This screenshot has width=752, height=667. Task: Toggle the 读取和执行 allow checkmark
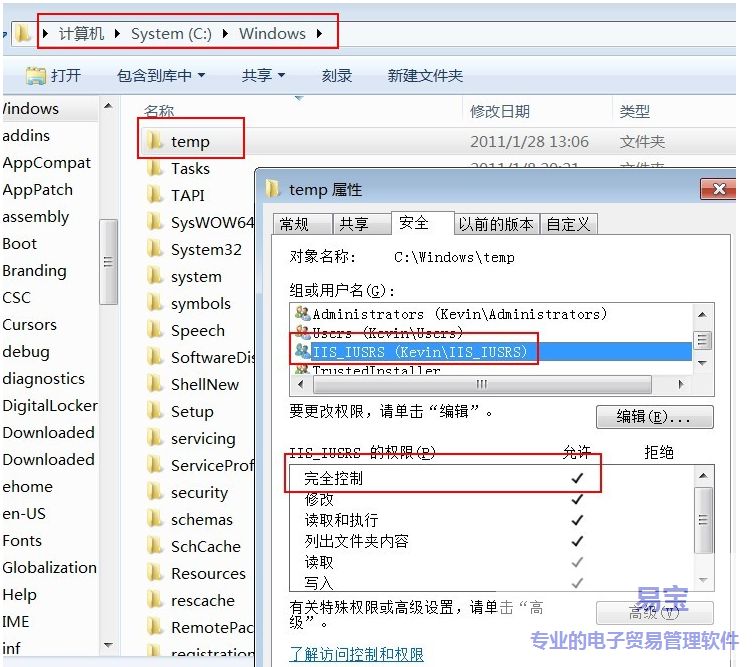click(x=577, y=520)
